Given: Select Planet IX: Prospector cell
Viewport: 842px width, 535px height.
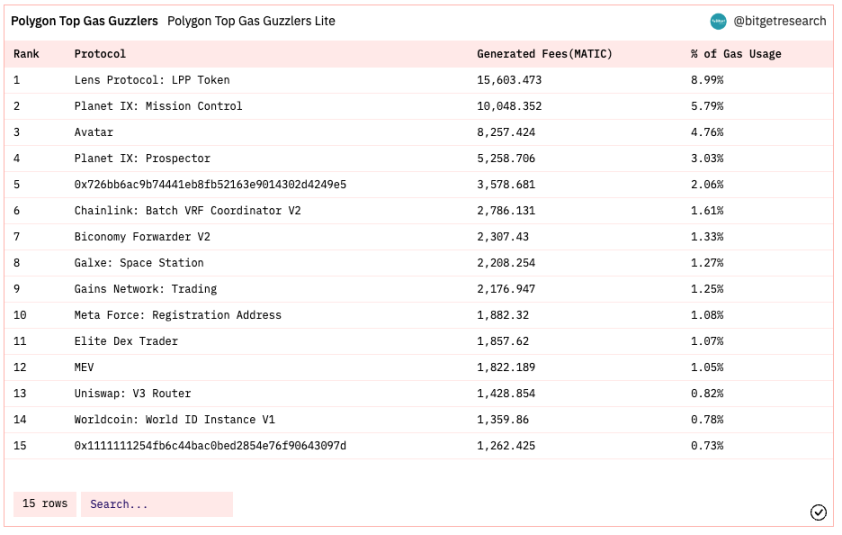Looking at the screenshot, I should tap(142, 158).
